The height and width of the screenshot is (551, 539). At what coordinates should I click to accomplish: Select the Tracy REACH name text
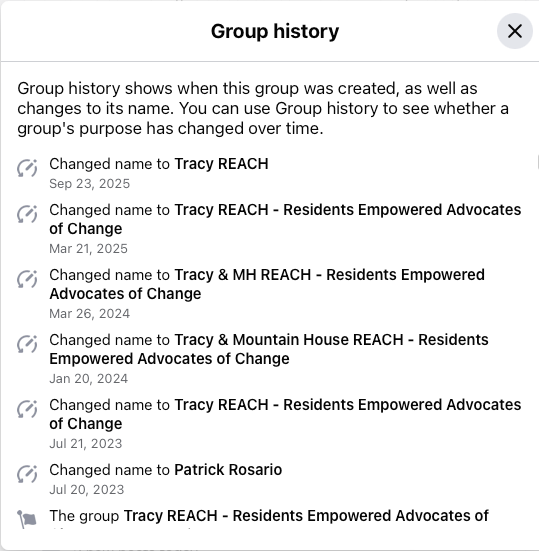(x=221, y=164)
